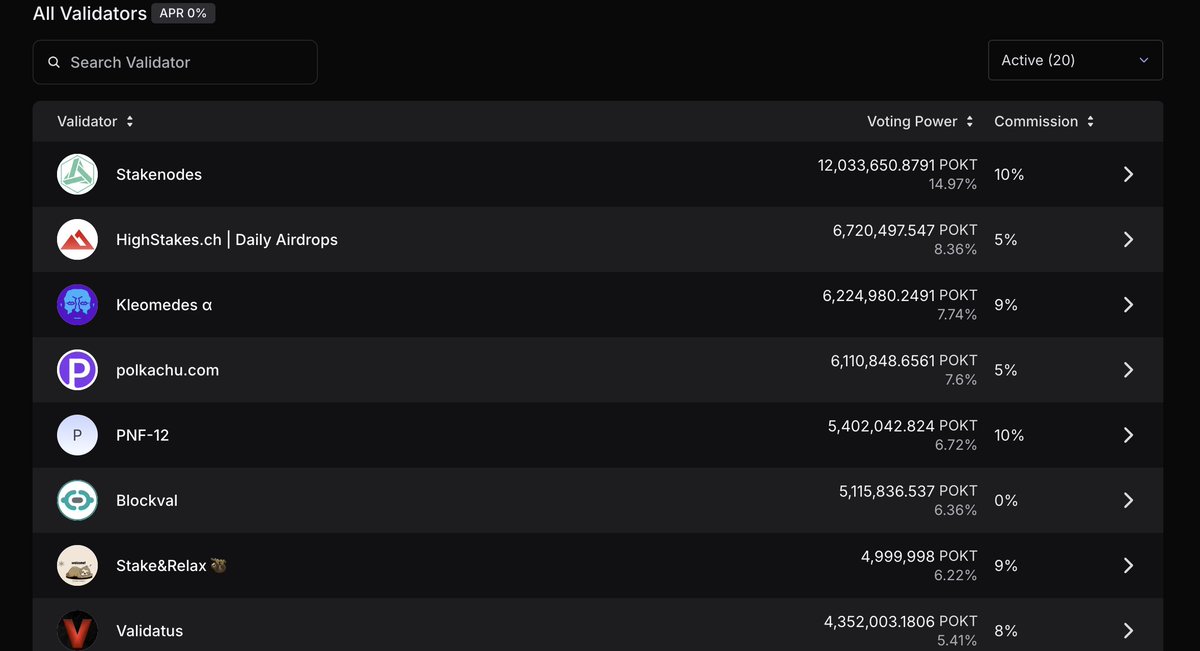Click the magnifier icon in search box

54,62
